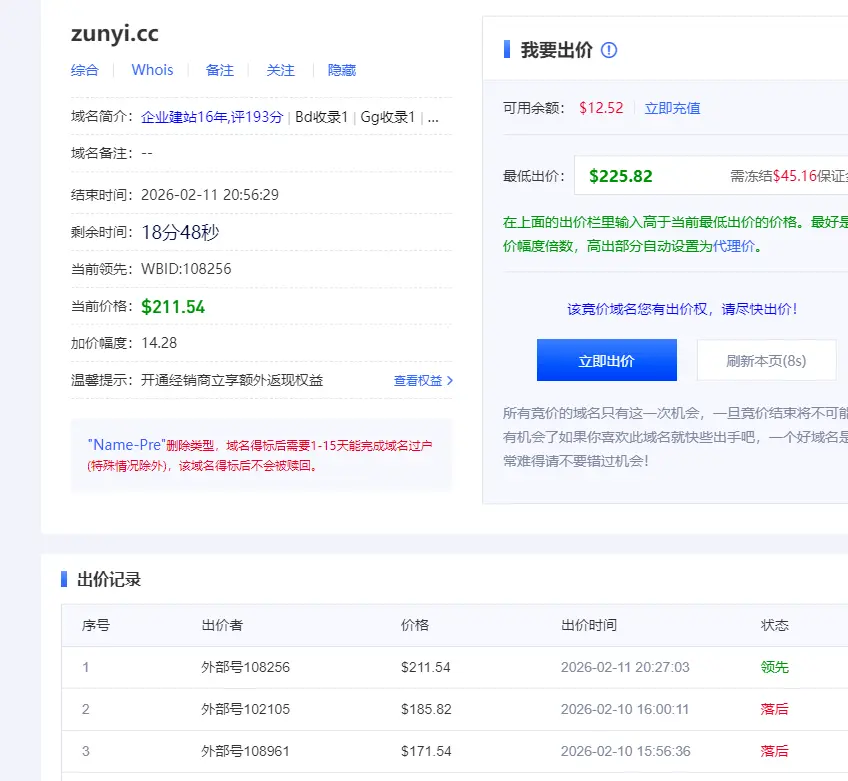Click the 隐藏 link
The height and width of the screenshot is (781, 848).
click(x=342, y=70)
